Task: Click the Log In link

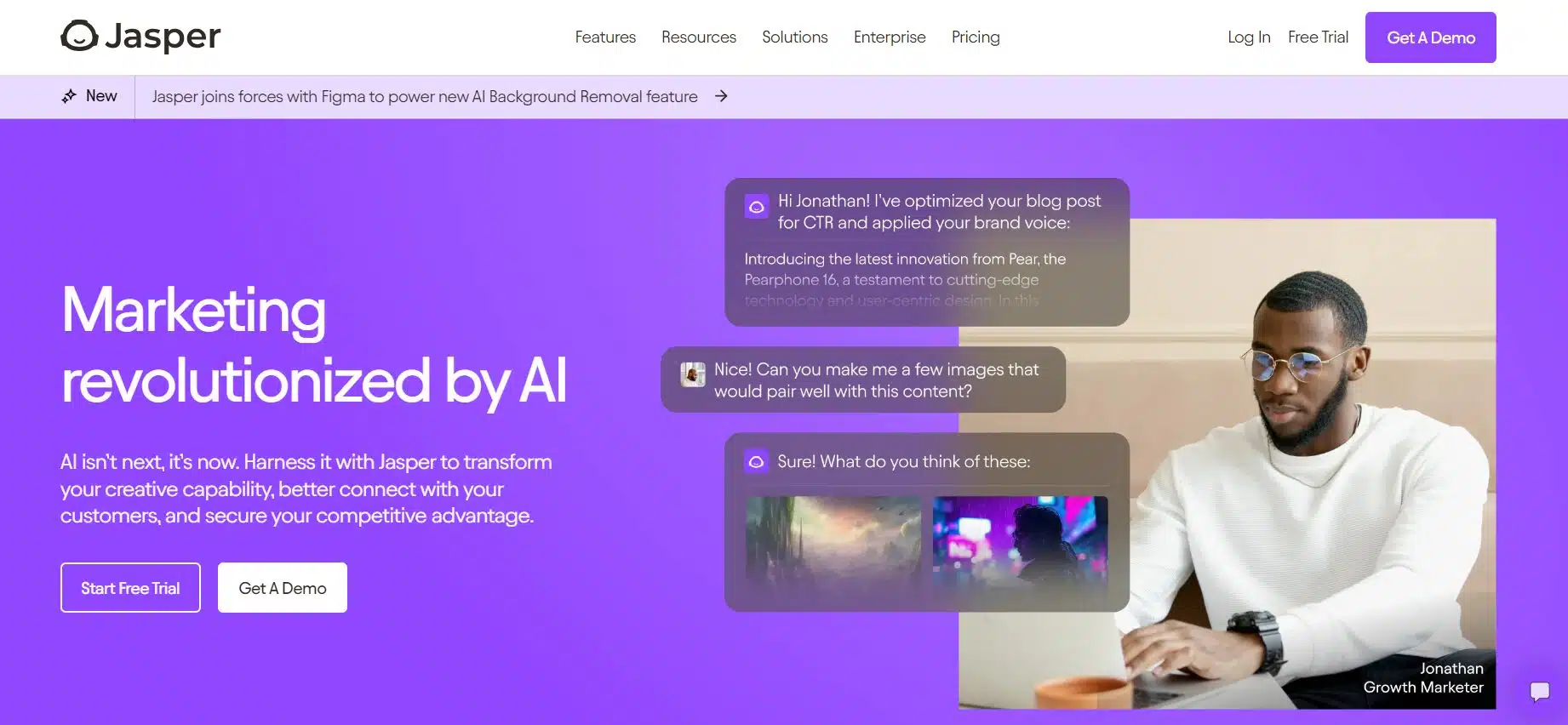Action: tap(1249, 37)
